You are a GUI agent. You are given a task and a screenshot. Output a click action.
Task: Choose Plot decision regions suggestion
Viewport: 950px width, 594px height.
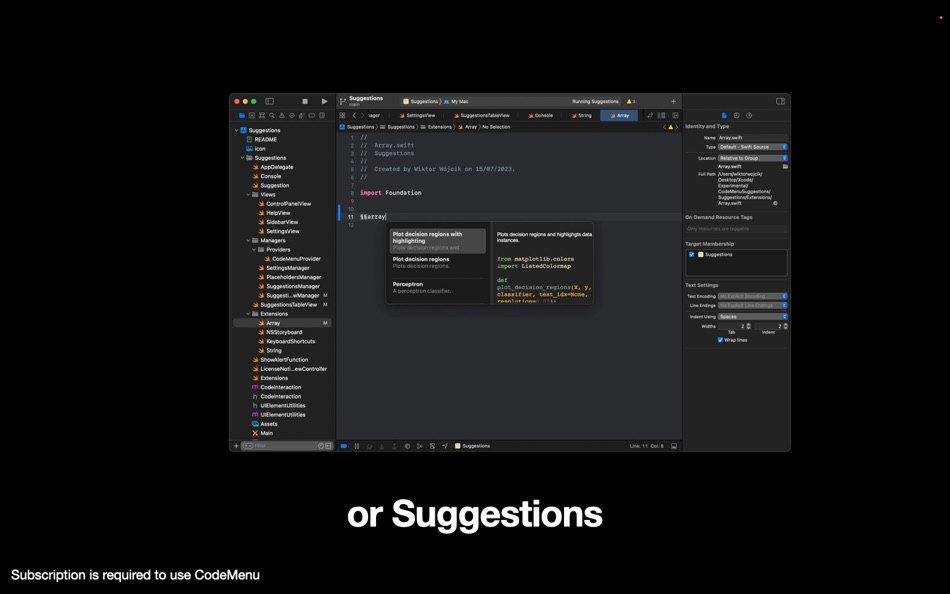click(x=437, y=262)
